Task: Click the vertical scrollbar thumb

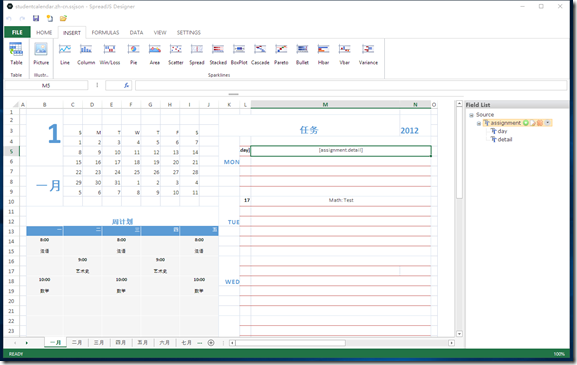Action: (459, 153)
